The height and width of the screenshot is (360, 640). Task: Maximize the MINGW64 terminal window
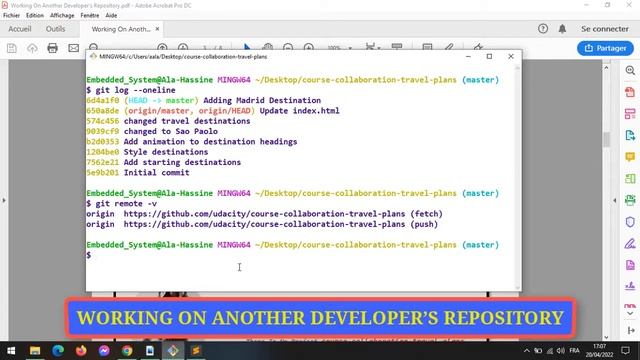pos(489,56)
